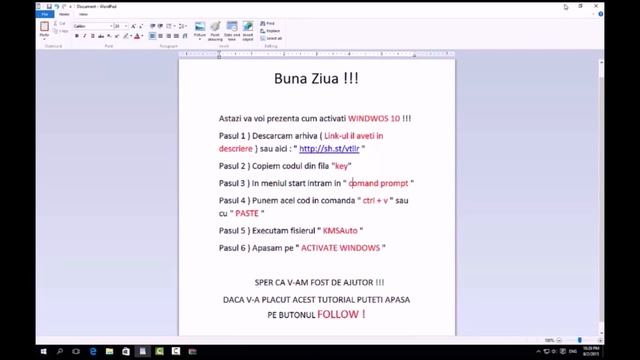Start a bulleted list
This screenshot has width=640, height=360.
[x=169, y=26]
